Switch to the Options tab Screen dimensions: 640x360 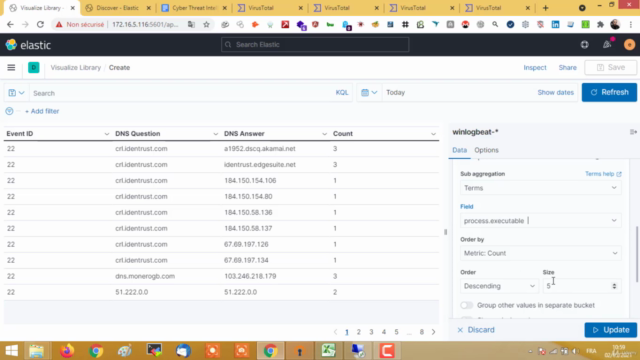486,150
